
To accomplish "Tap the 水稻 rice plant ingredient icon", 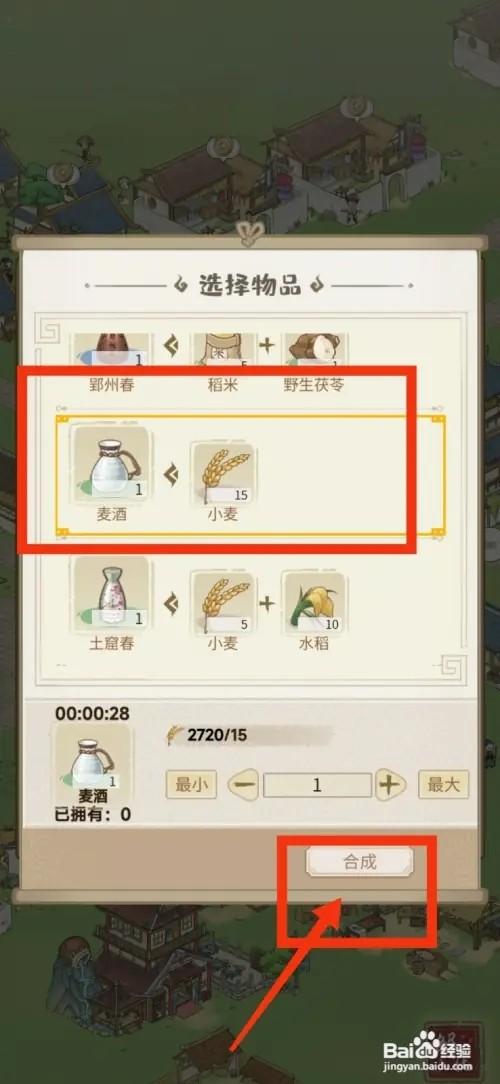I will click(315, 602).
